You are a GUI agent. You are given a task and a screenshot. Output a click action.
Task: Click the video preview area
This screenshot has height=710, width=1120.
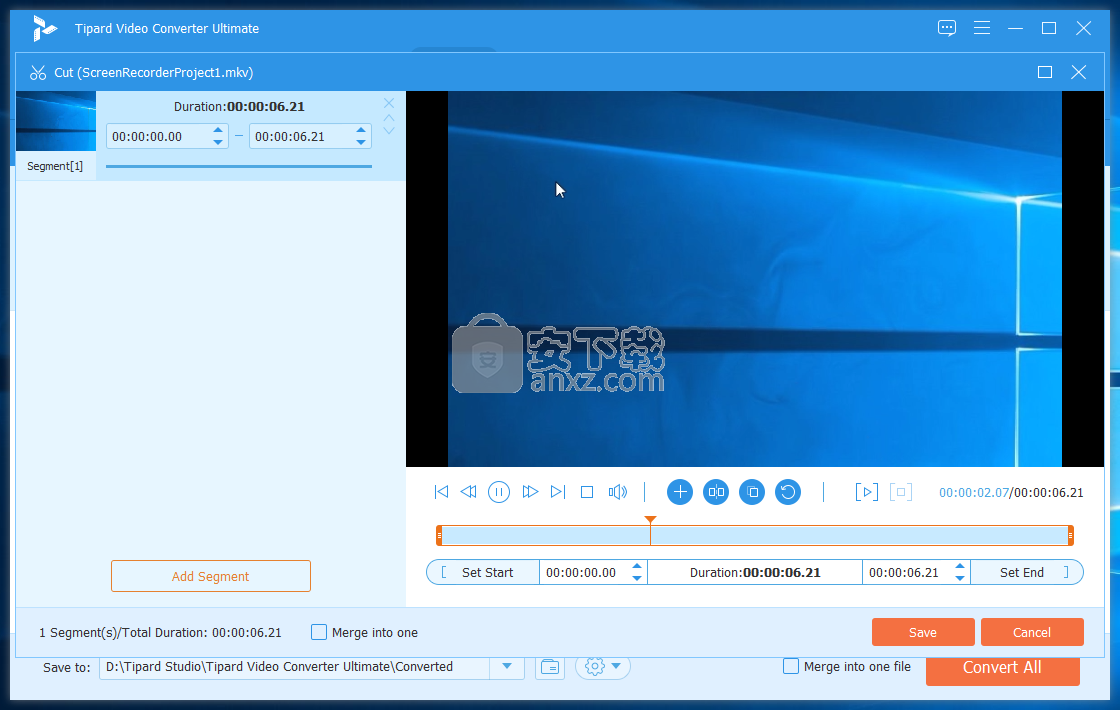click(x=755, y=279)
